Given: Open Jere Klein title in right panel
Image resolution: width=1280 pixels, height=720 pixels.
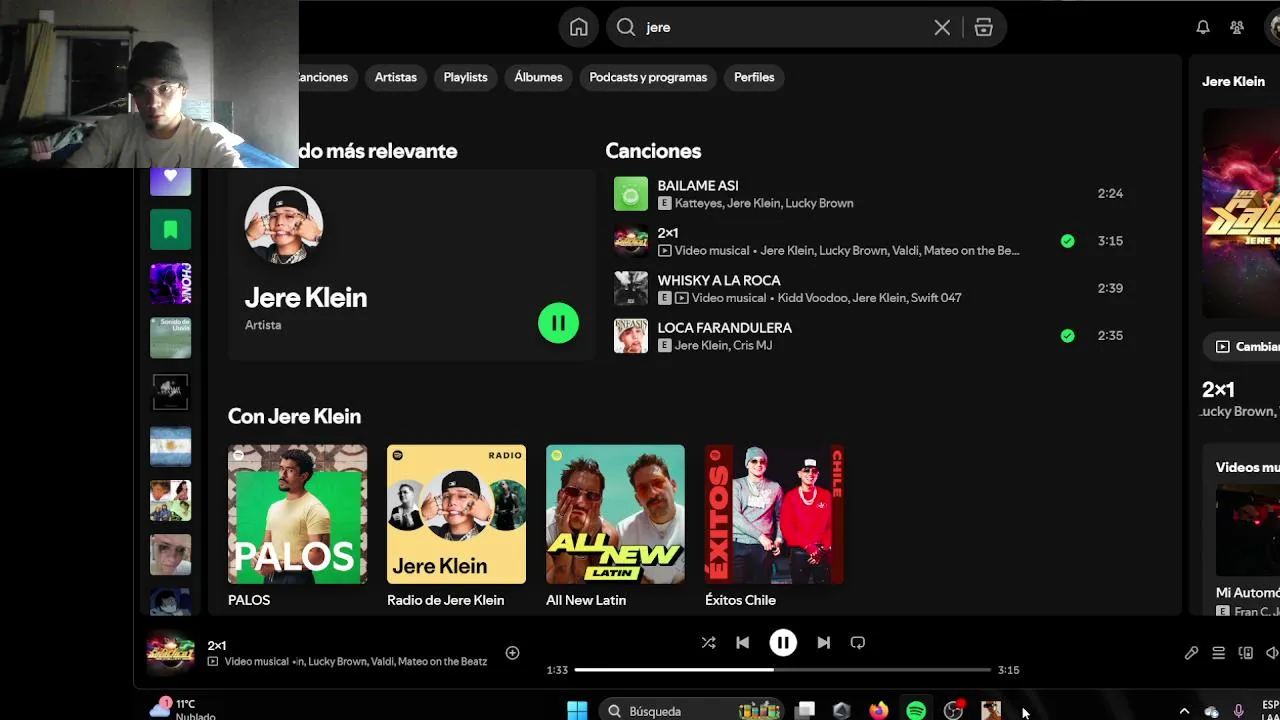Looking at the screenshot, I should tap(1233, 82).
